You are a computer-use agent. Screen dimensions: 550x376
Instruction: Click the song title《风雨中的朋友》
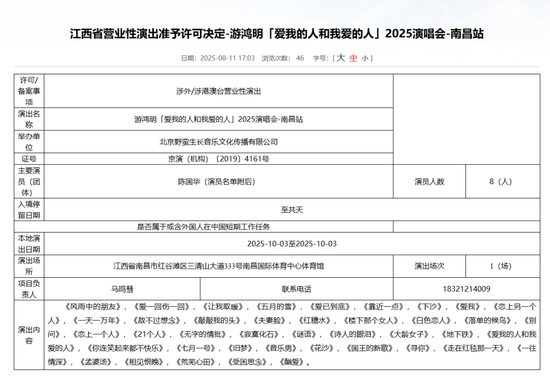pyautogui.click(x=93, y=307)
